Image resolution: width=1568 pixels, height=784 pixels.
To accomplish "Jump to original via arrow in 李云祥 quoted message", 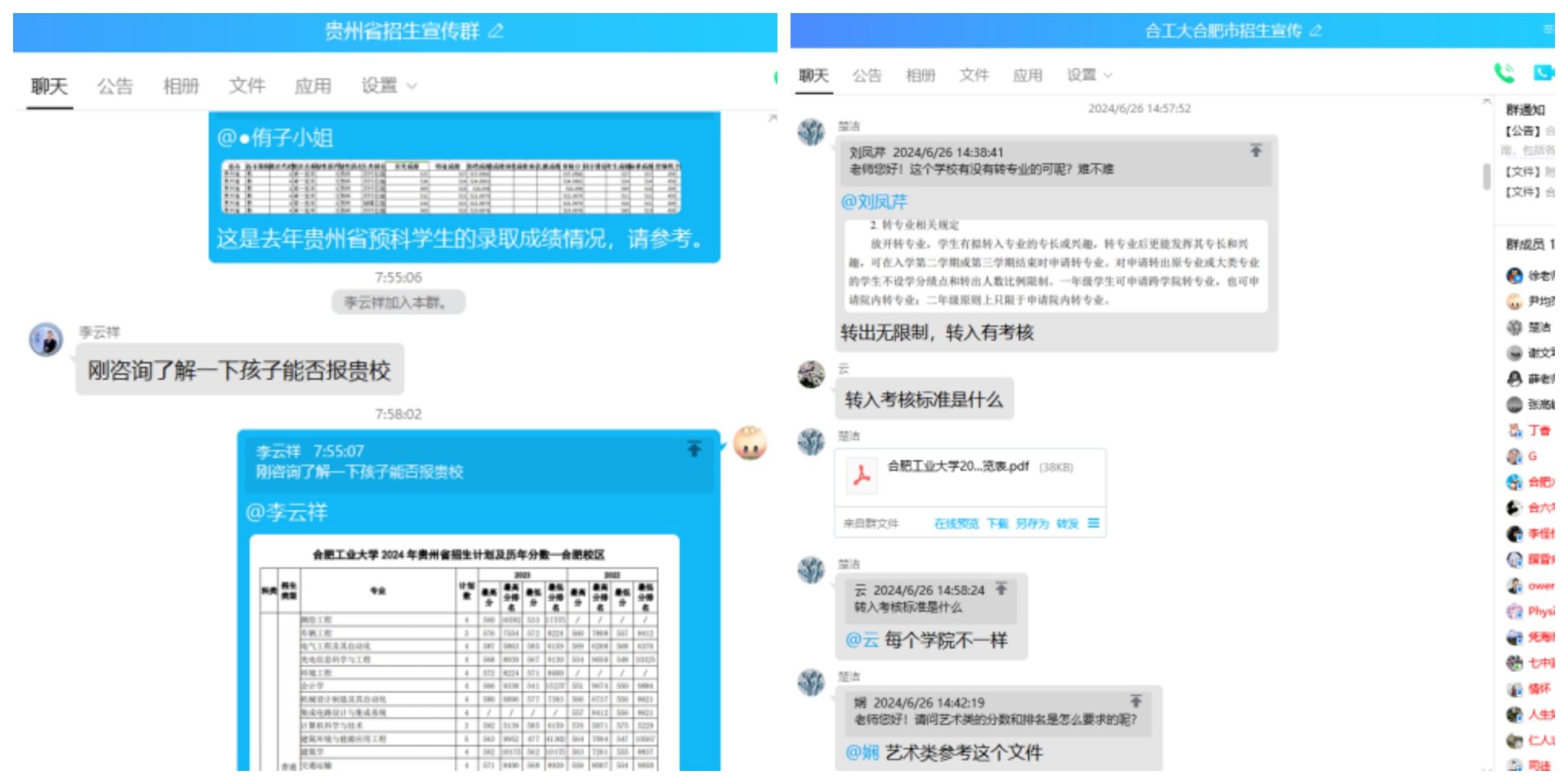I will [x=694, y=449].
